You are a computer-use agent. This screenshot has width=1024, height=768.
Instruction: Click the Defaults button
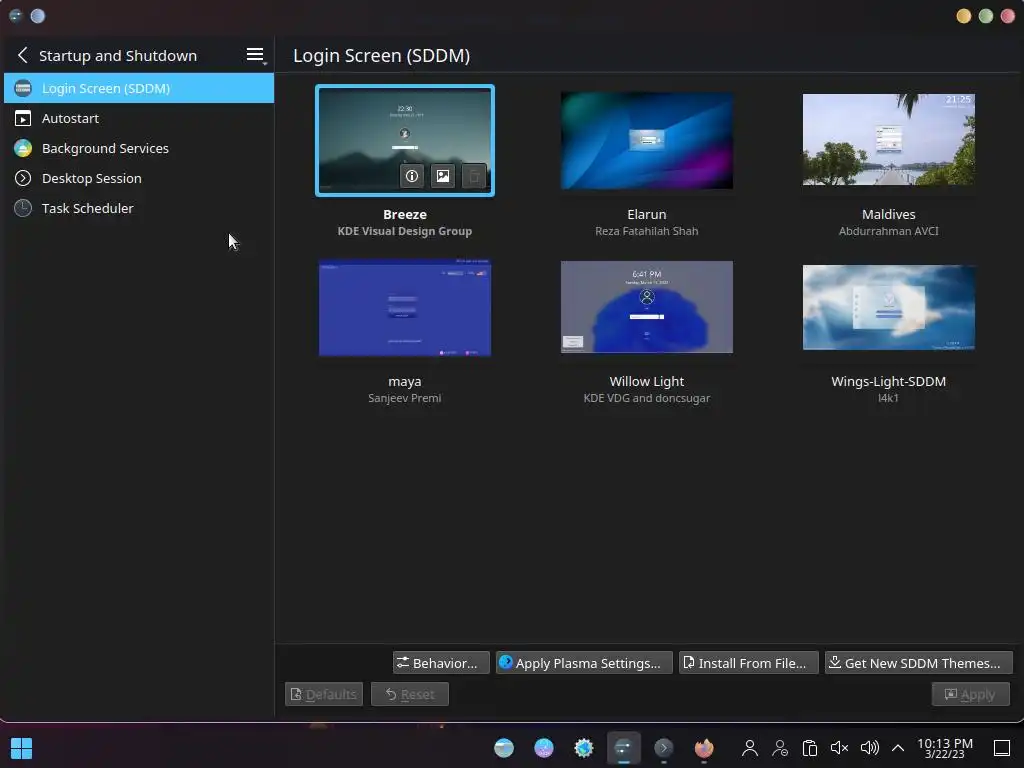click(x=324, y=694)
